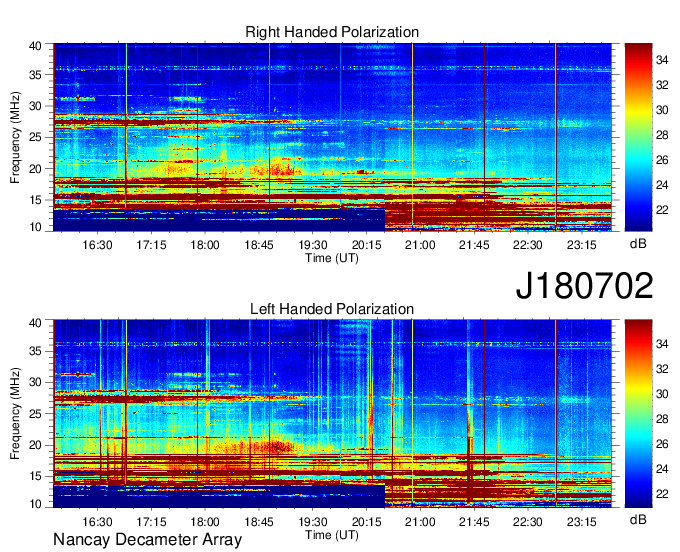Click the 30 MHz tick of Left Handed plot
Image resolution: width=680 pixels, height=552 pixels.
35,382
